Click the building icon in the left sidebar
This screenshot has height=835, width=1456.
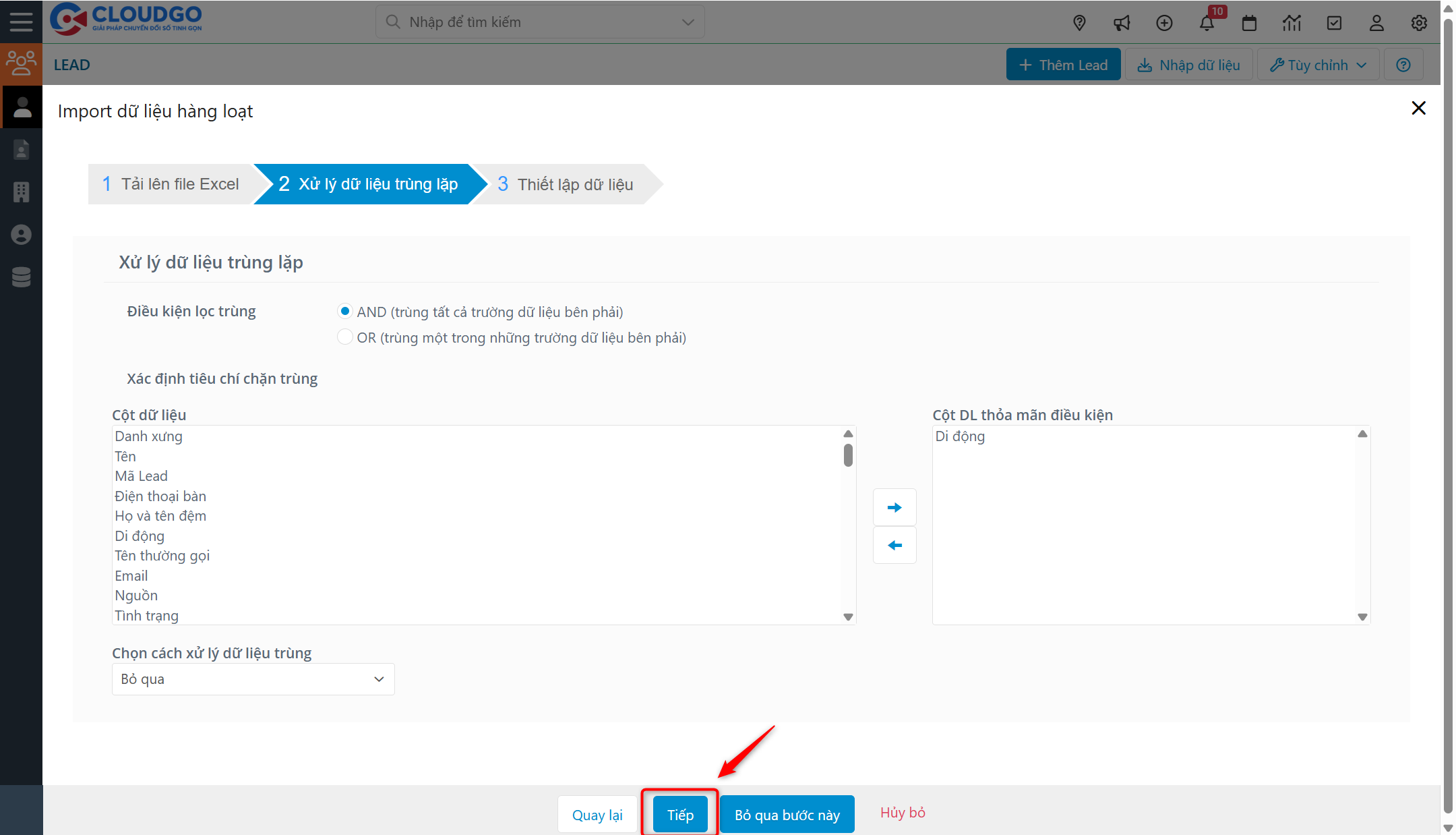[21, 192]
